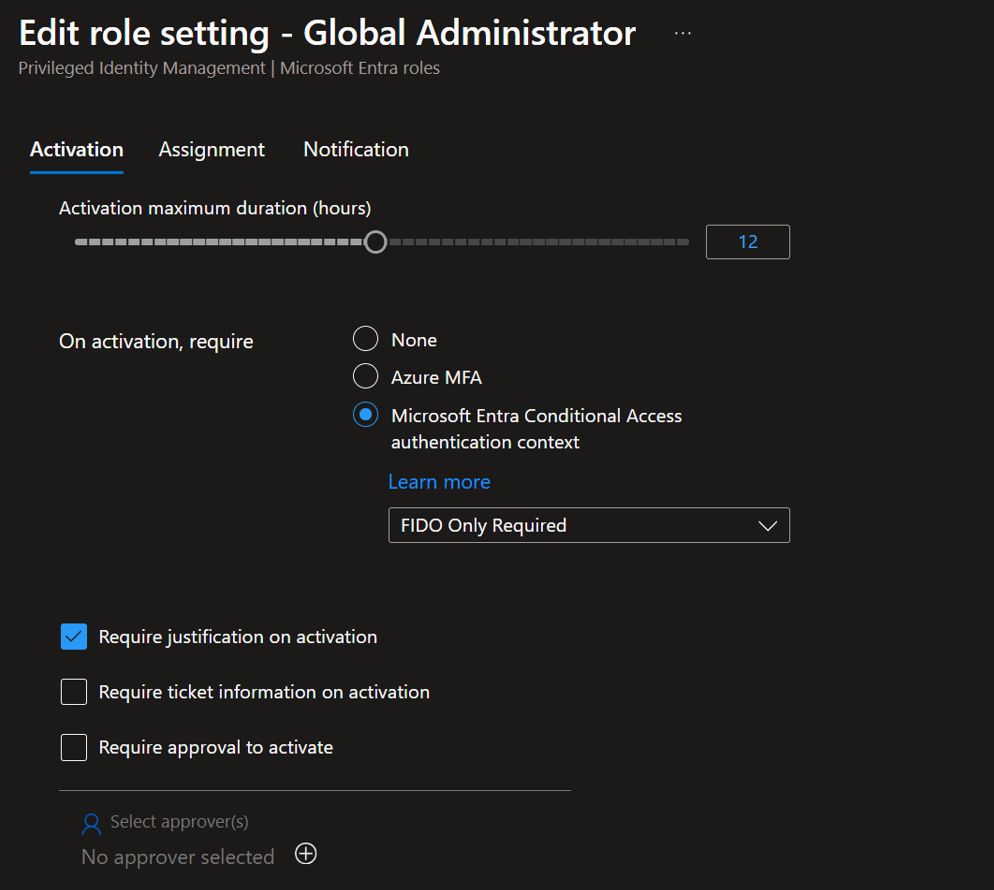Uncheck Require justification on activation
994x890 pixels.
pyautogui.click(x=74, y=636)
